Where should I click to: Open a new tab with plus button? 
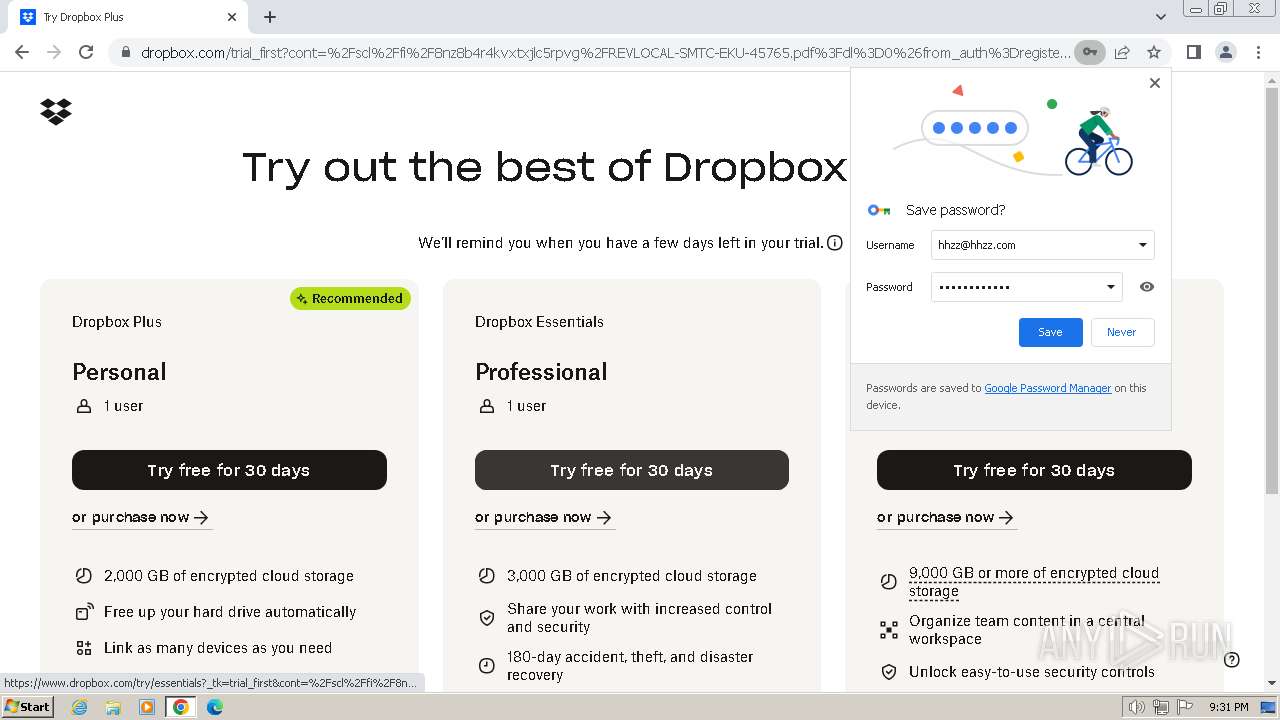[x=270, y=17]
